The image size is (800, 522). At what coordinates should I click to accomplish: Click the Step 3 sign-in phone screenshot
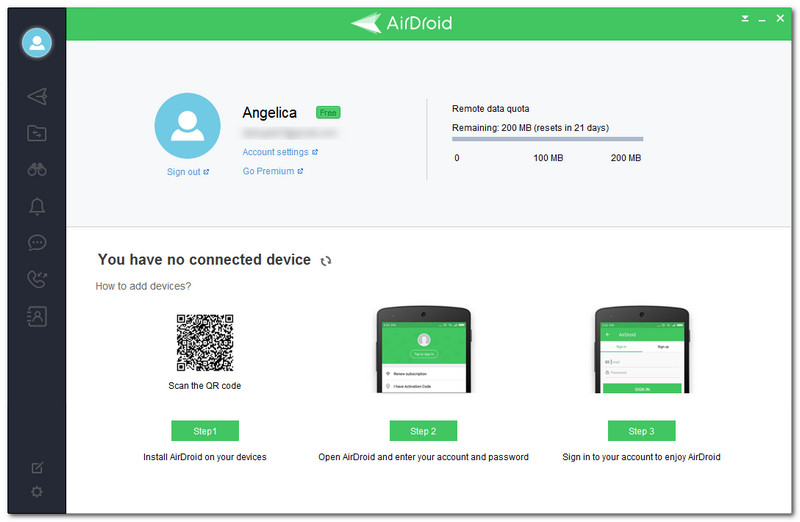tap(642, 350)
